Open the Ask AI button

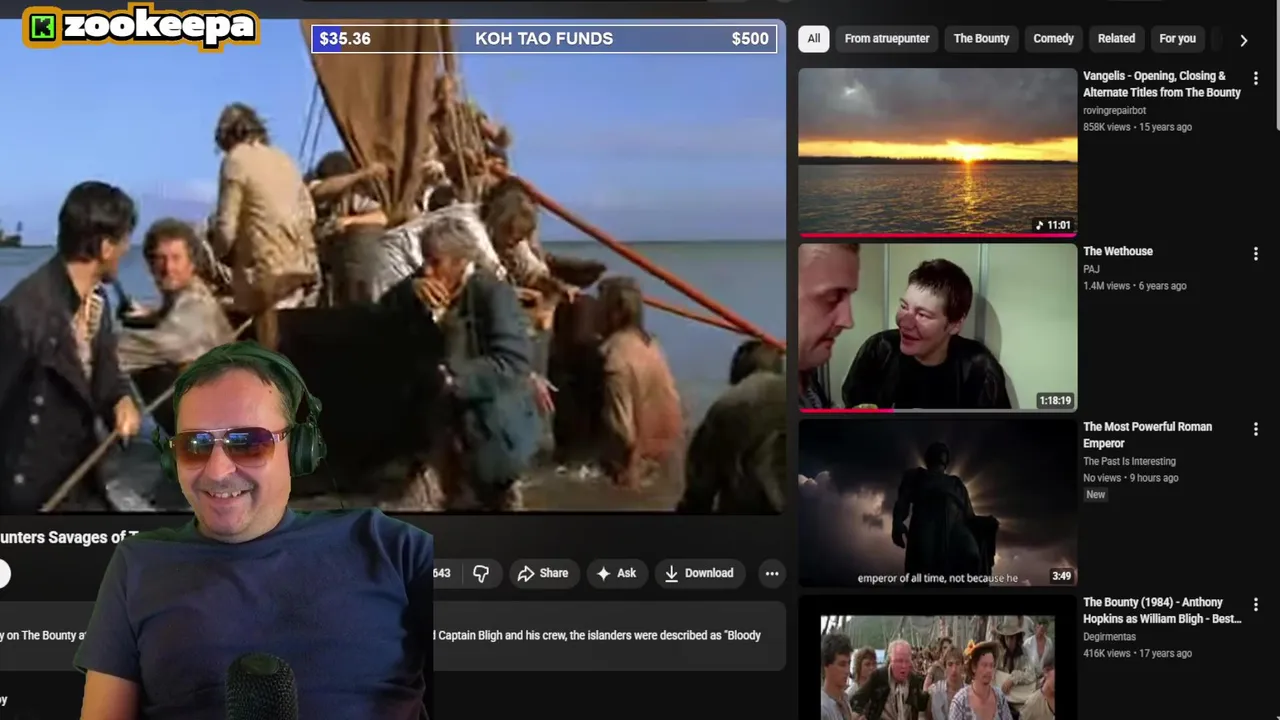tap(616, 573)
